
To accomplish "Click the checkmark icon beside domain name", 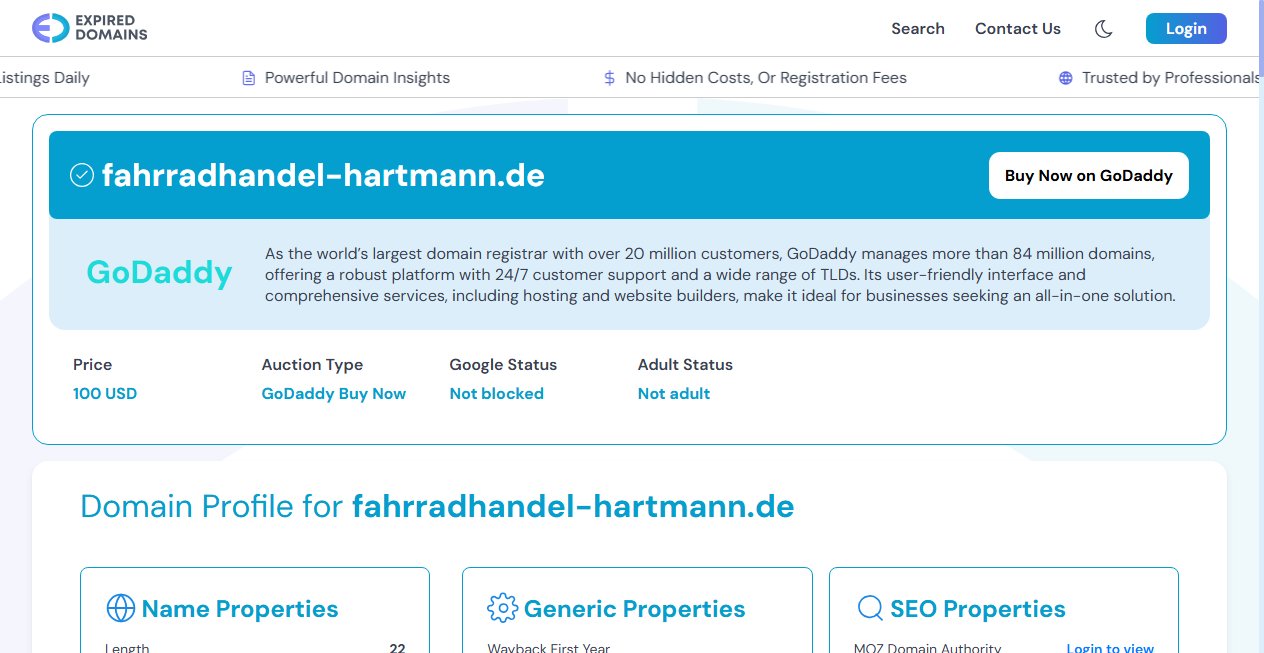I will (x=81, y=176).
